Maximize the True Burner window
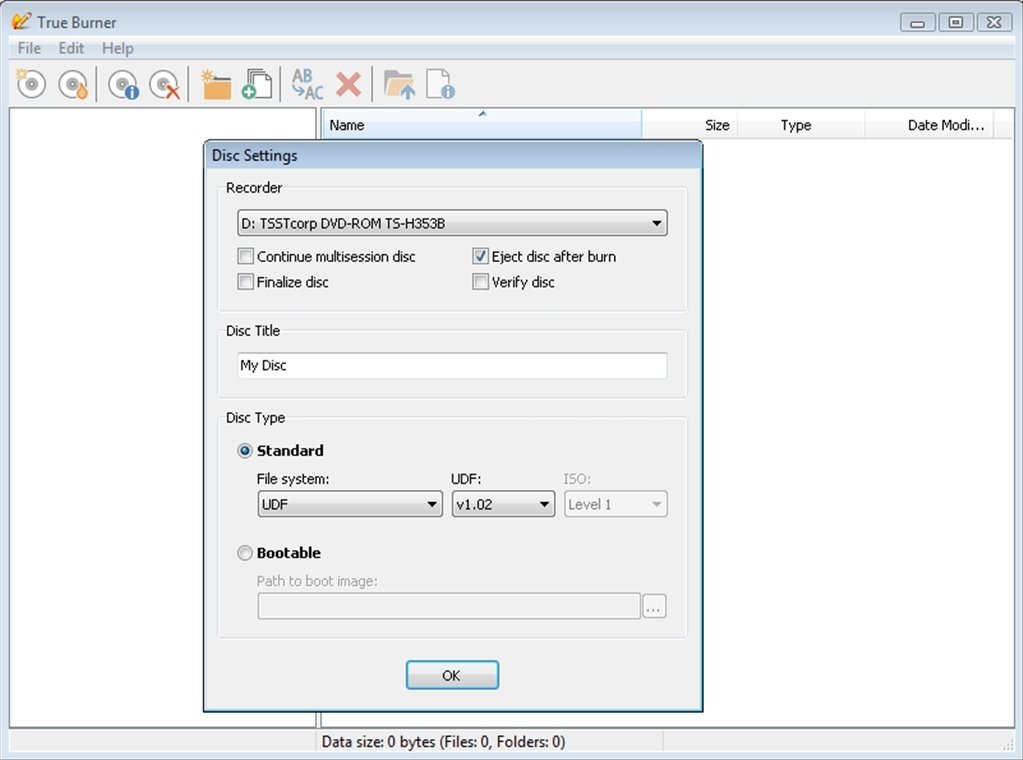The width and height of the screenshot is (1023, 760). point(955,23)
